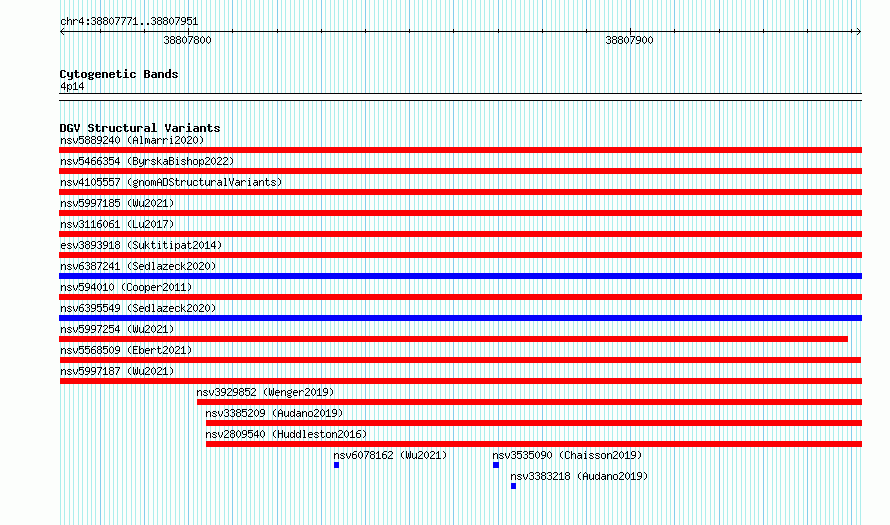
Task: Select the red bar under nsv5889240
Action: tap(460, 150)
